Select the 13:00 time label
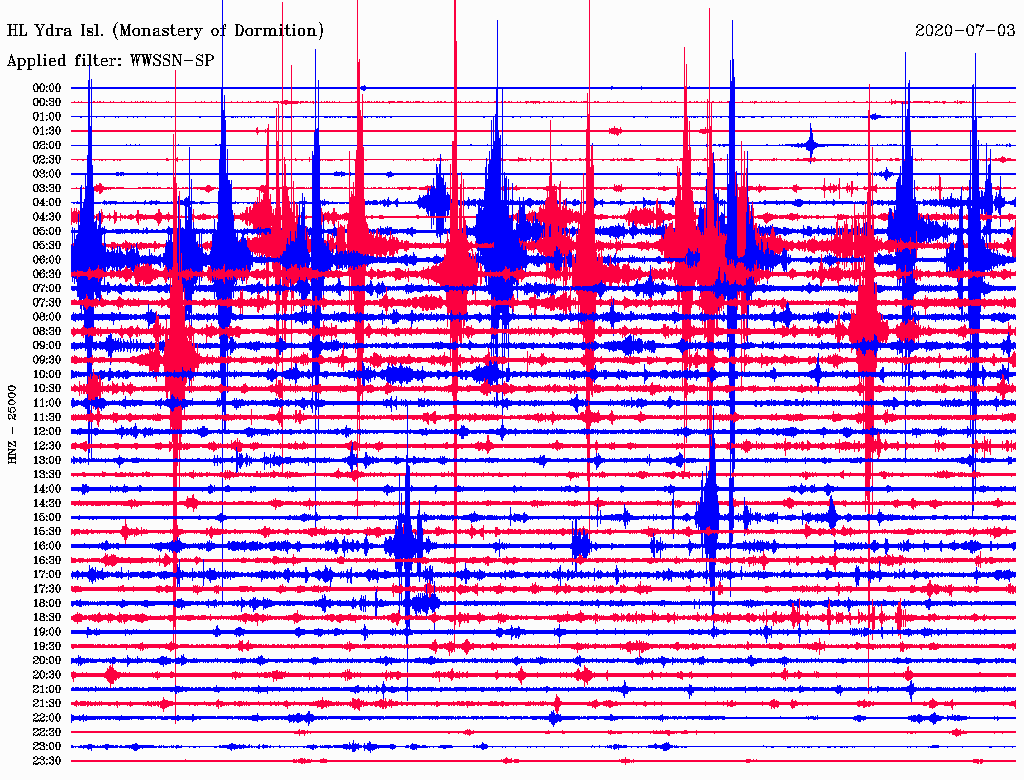The width and height of the screenshot is (1024, 780). [47, 460]
